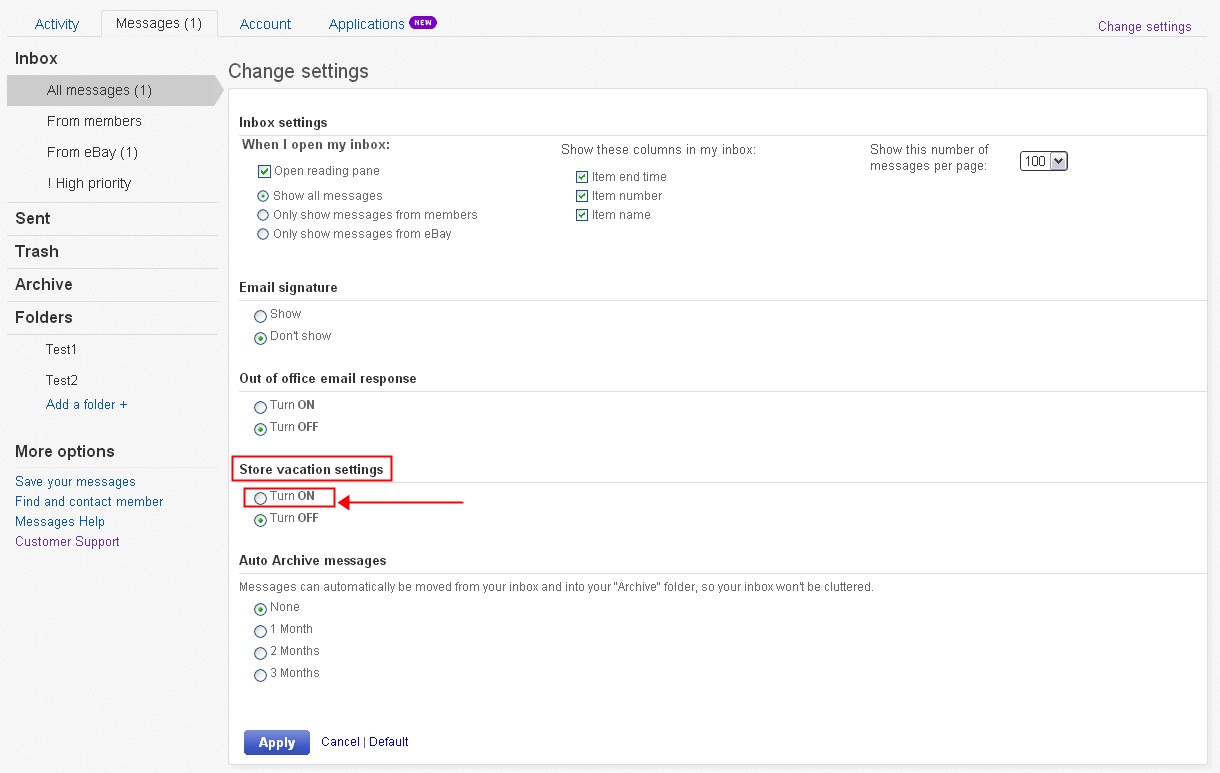Open the Test1 folder in sidebar
The image size is (1220, 773).
[61, 350]
